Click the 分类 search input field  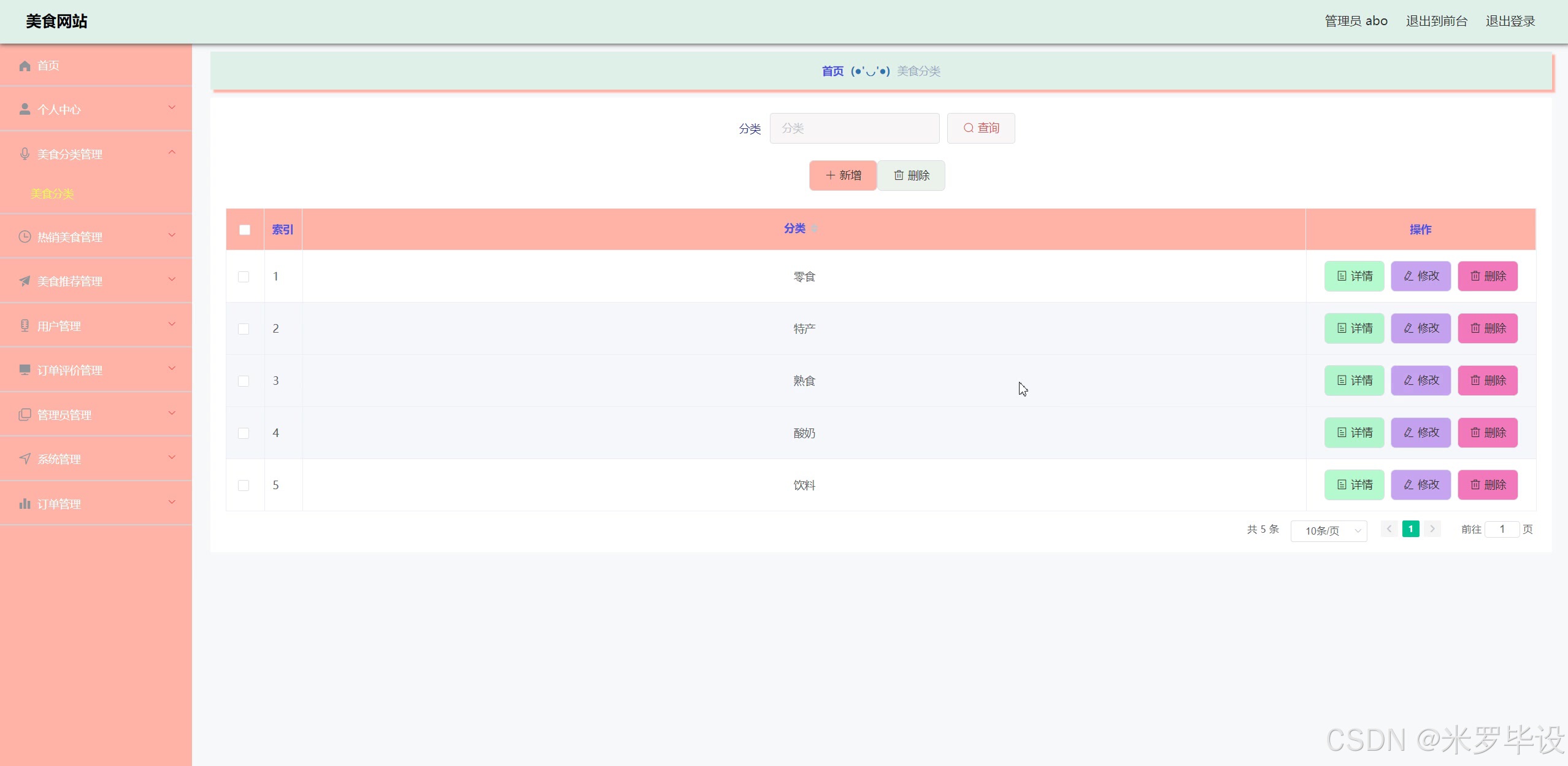coord(854,128)
